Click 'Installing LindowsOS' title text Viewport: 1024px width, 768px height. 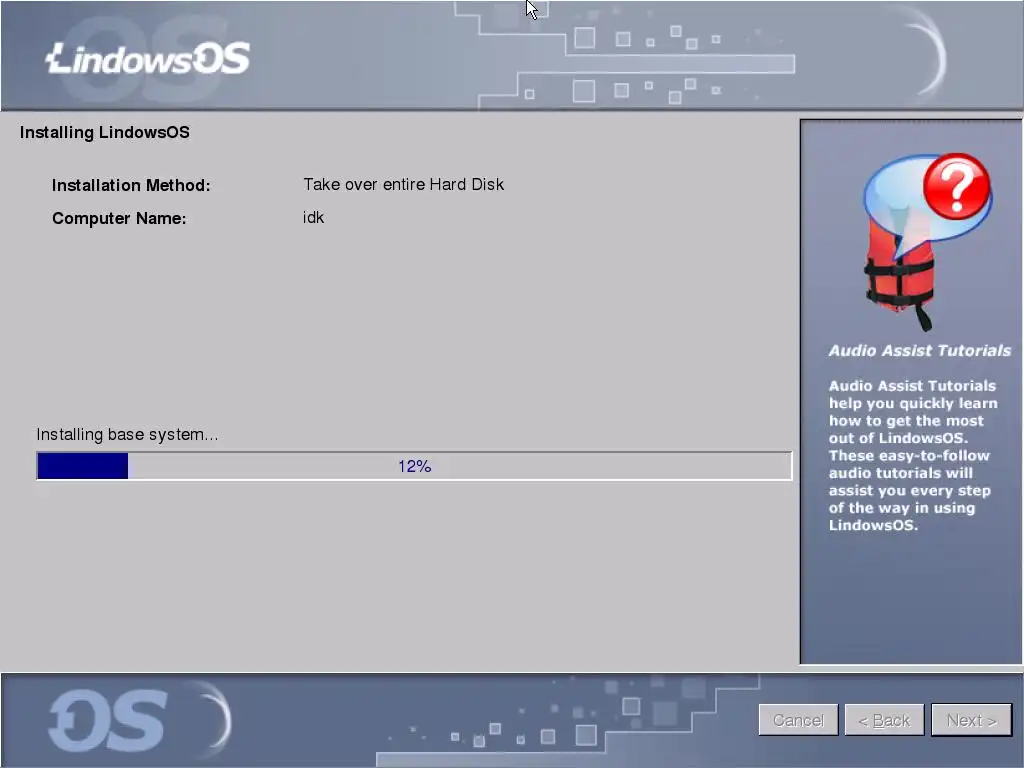[x=104, y=133]
